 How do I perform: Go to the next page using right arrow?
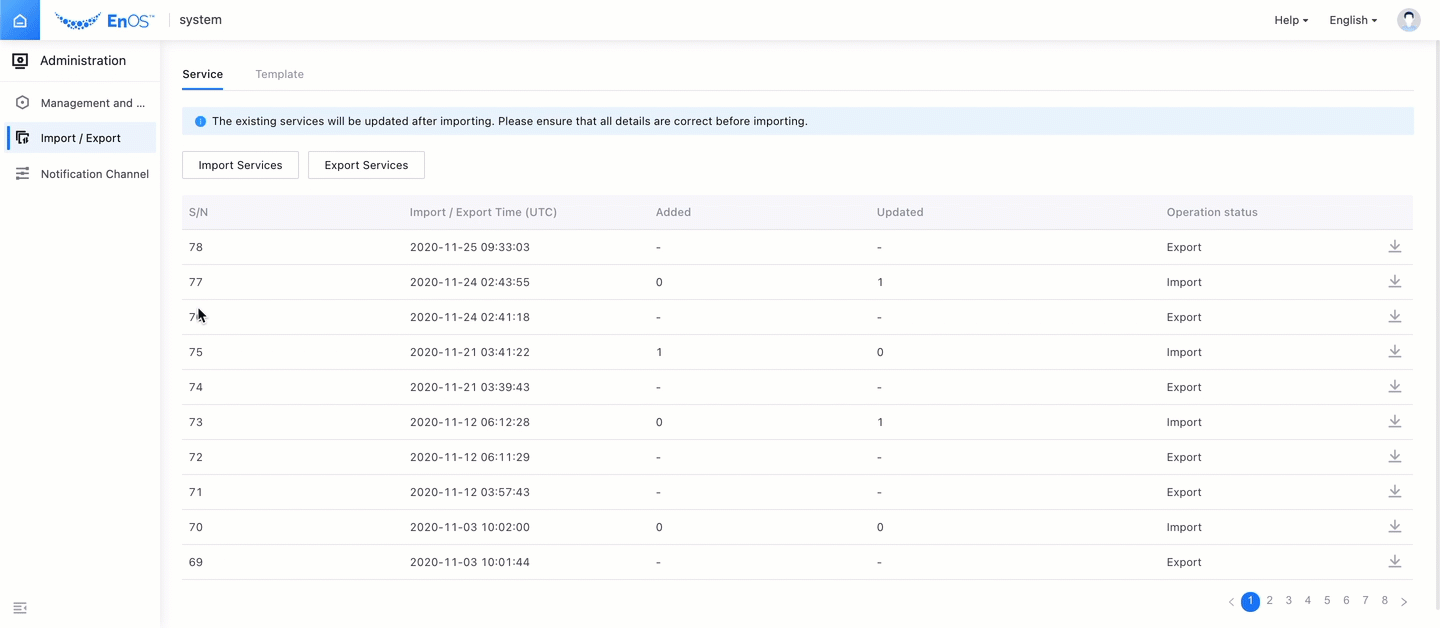click(x=1404, y=602)
